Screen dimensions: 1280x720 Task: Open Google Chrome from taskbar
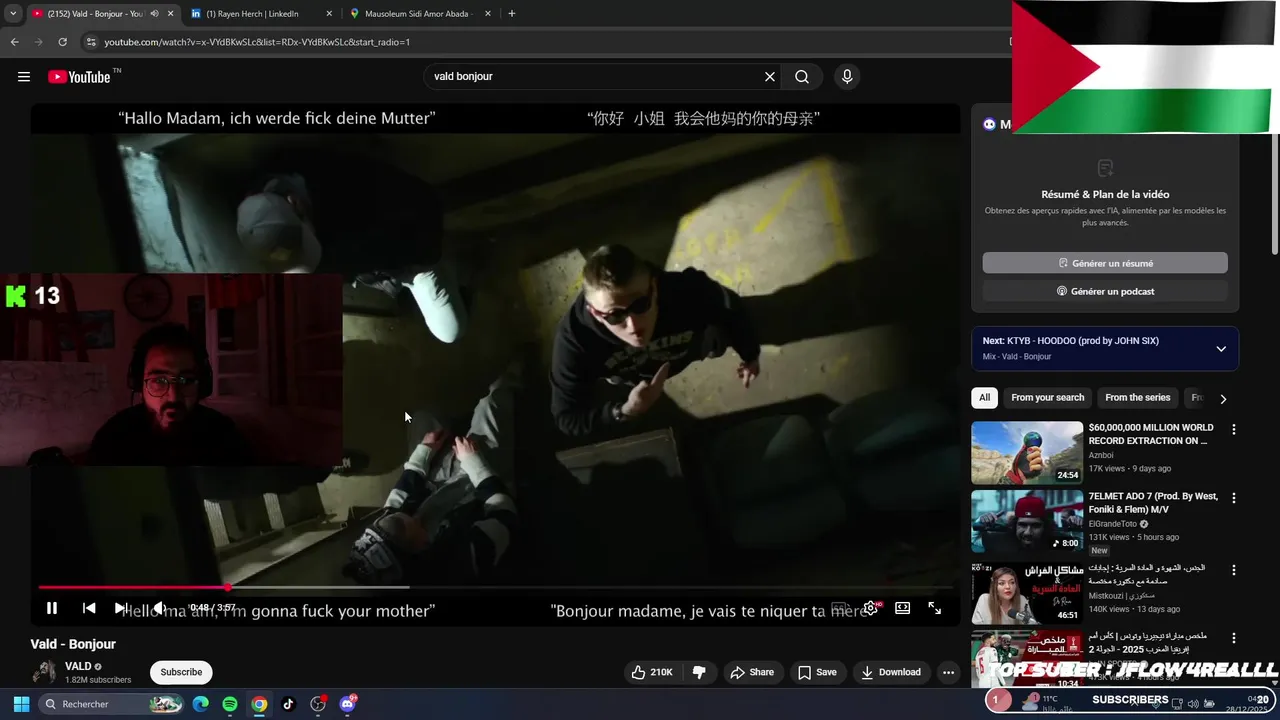(259, 704)
